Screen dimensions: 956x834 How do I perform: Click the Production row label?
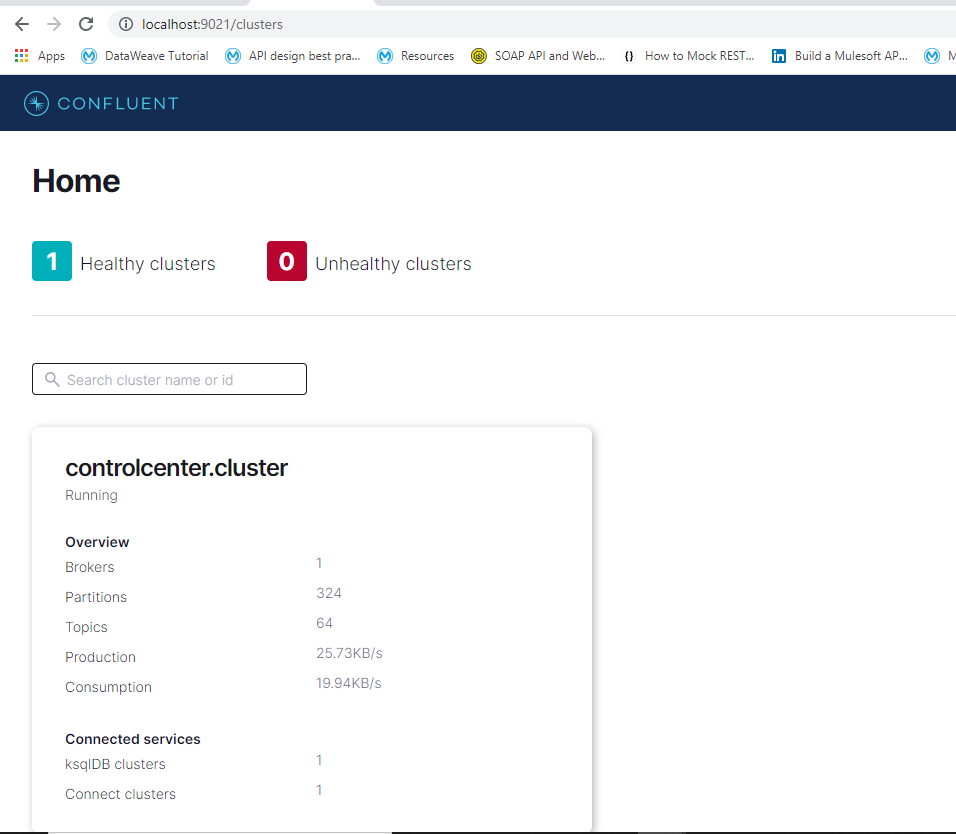click(x=101, y=657)
